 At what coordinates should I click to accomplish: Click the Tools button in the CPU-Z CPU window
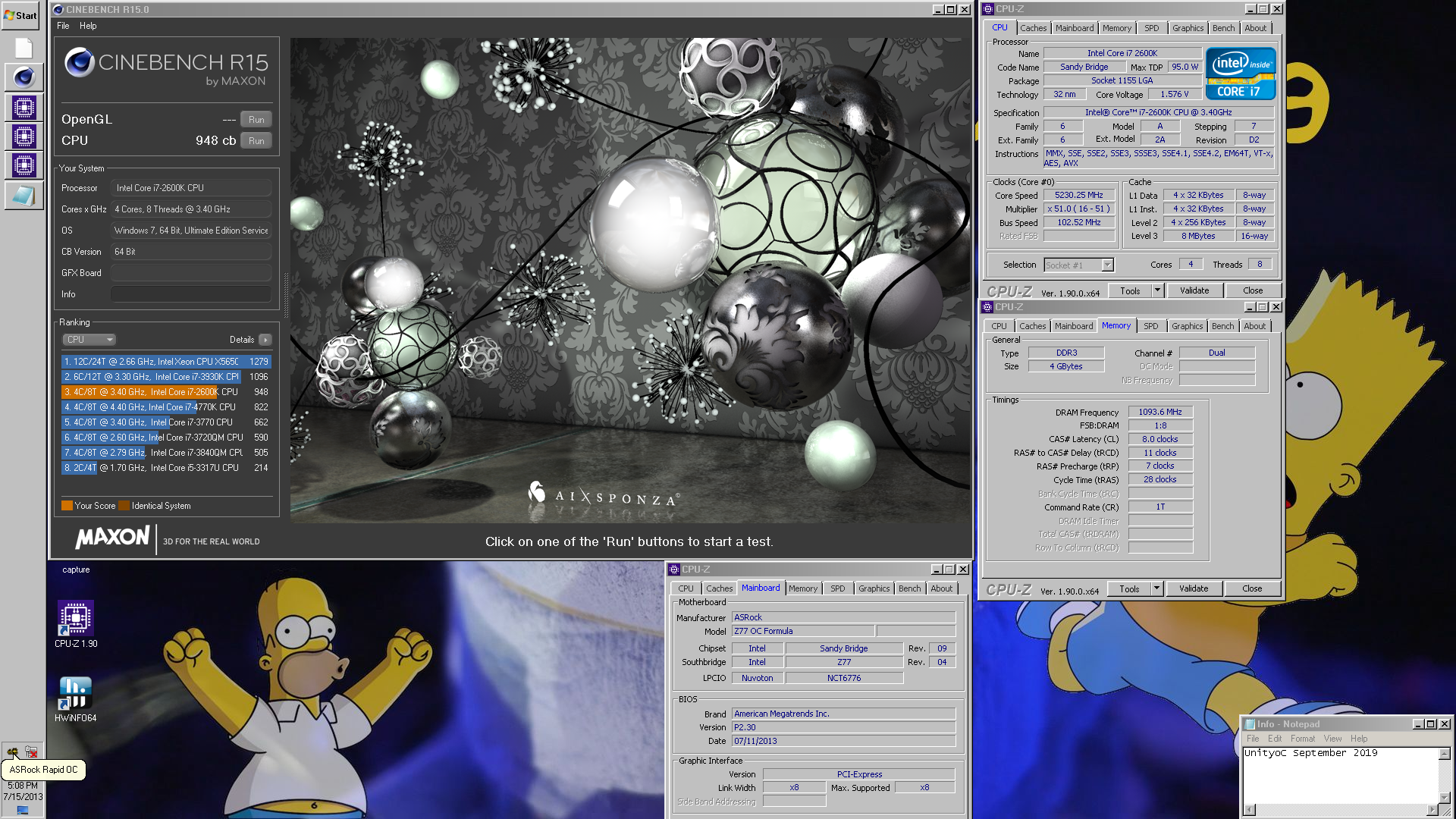click(1130, 290)
